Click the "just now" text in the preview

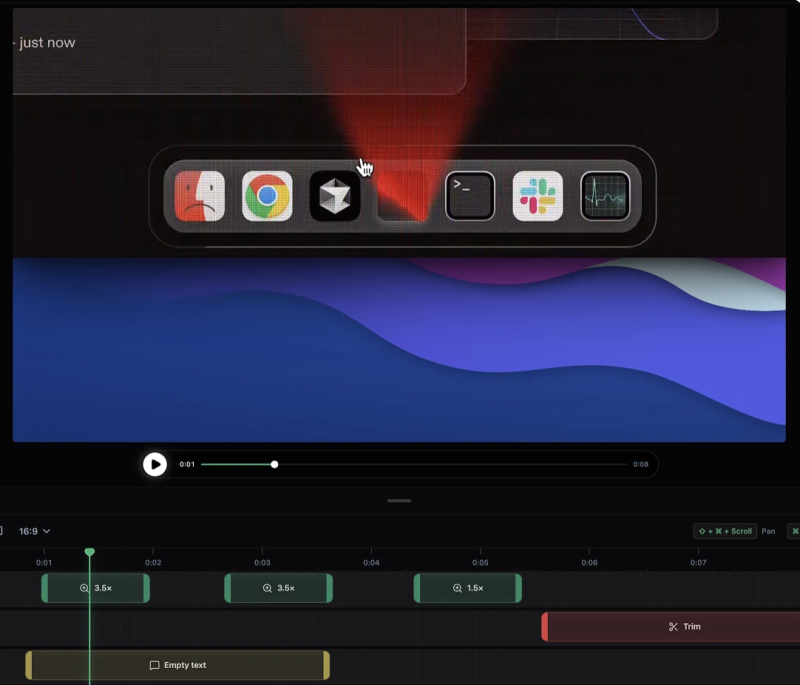point(47,42)
